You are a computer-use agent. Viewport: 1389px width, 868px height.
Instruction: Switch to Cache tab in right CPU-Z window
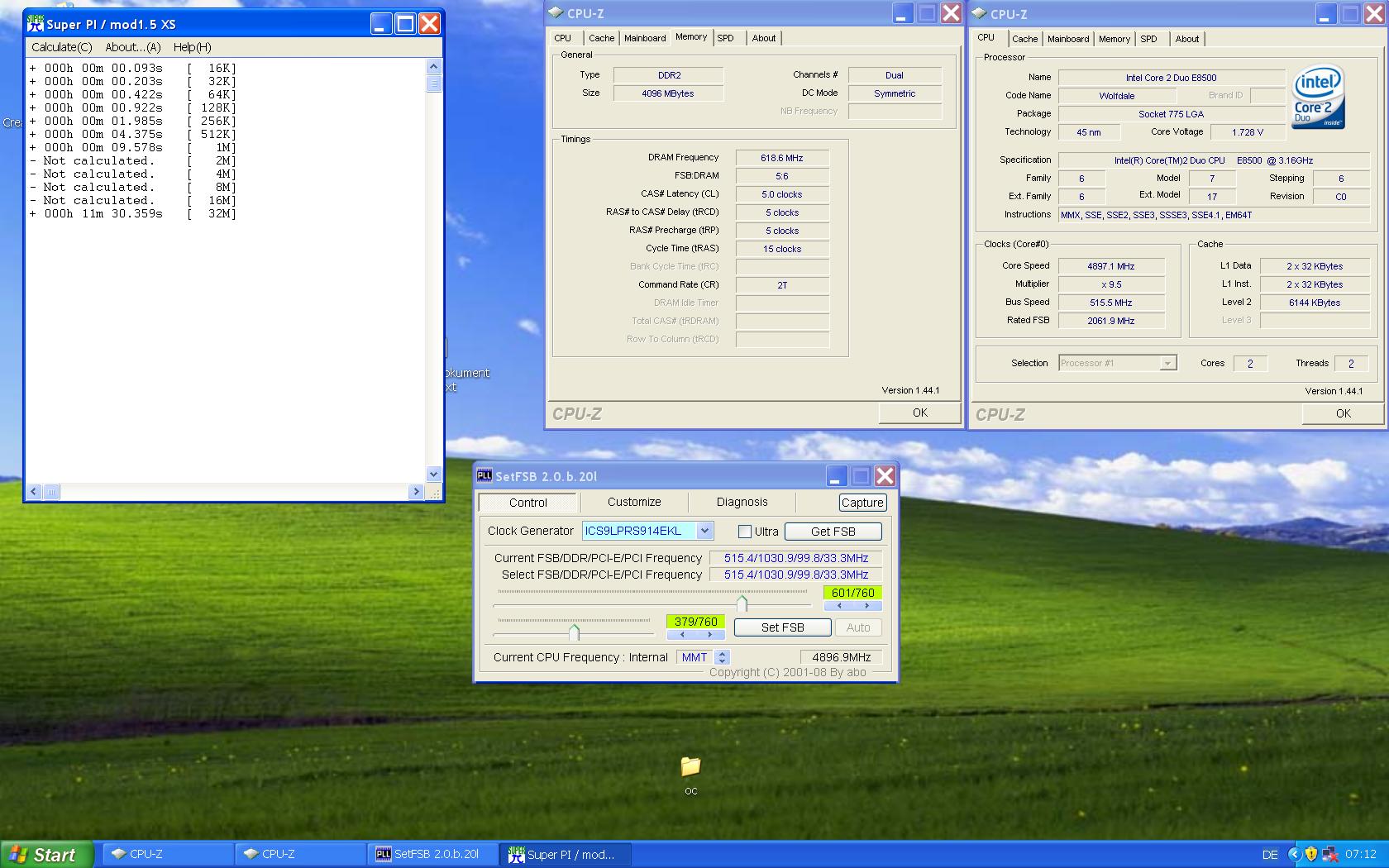click(1024, 39)
